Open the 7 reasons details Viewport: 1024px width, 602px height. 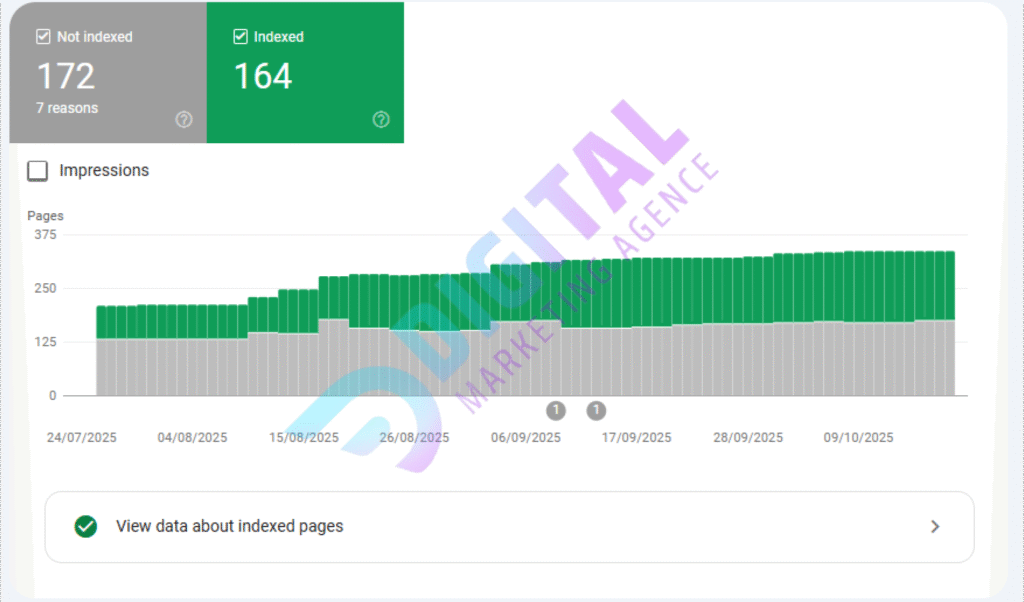67,108
